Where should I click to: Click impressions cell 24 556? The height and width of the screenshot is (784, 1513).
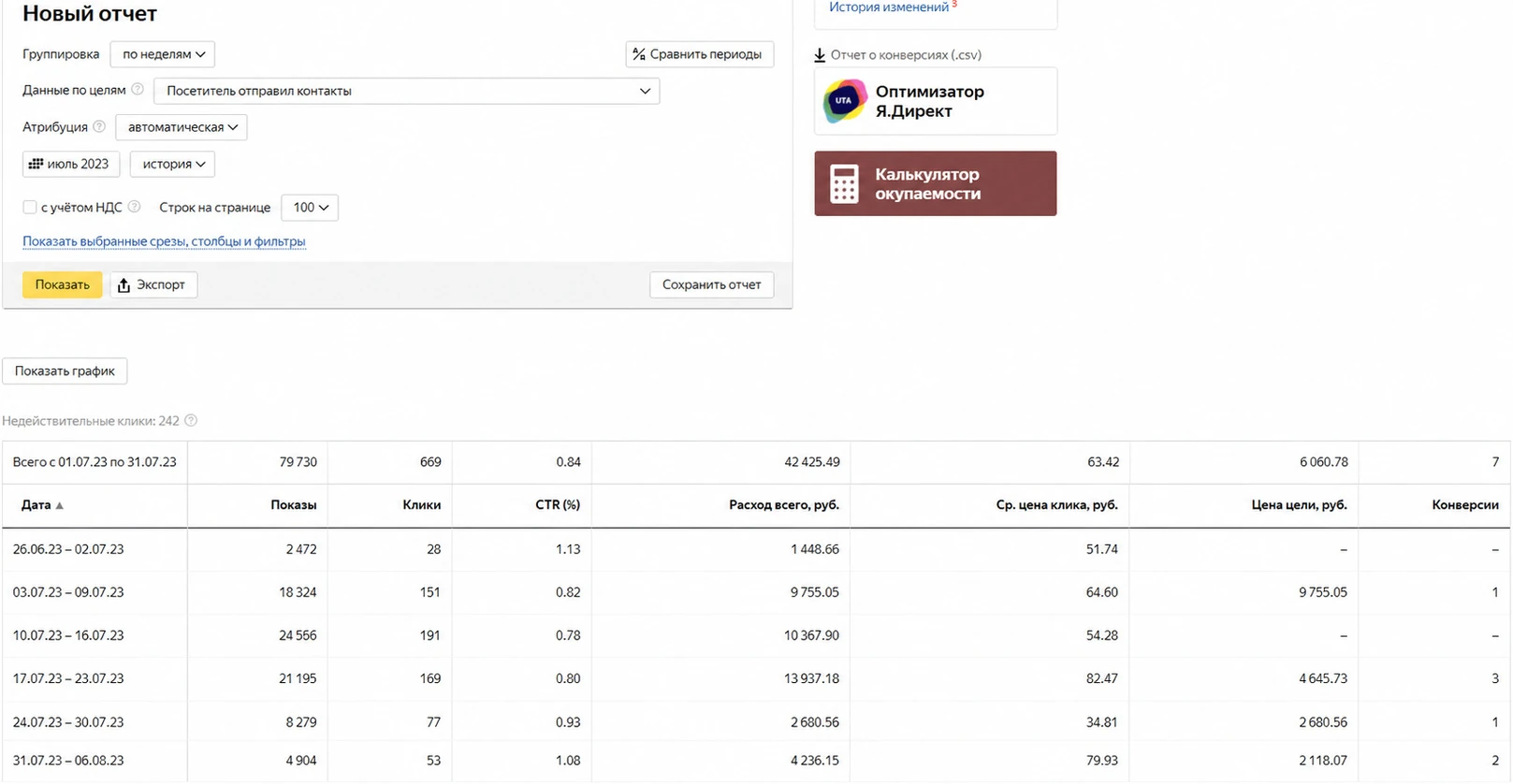[298, 635]
